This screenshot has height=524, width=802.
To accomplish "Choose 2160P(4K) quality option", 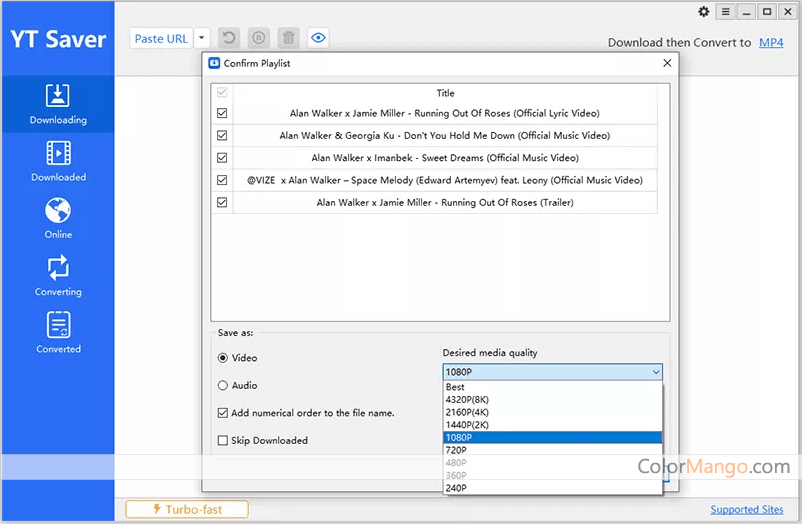I will click(x=552, y=412).
